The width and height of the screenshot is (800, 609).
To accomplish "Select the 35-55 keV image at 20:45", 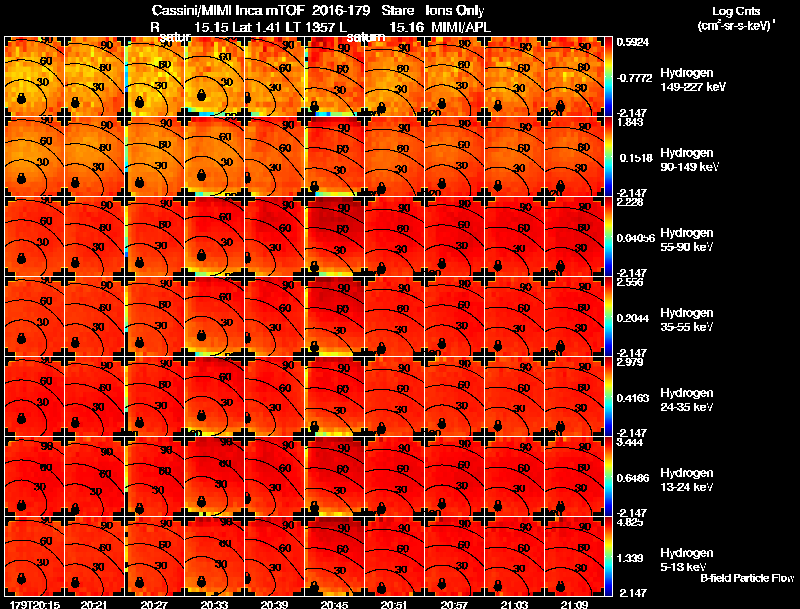I will (x=334, y=317).
